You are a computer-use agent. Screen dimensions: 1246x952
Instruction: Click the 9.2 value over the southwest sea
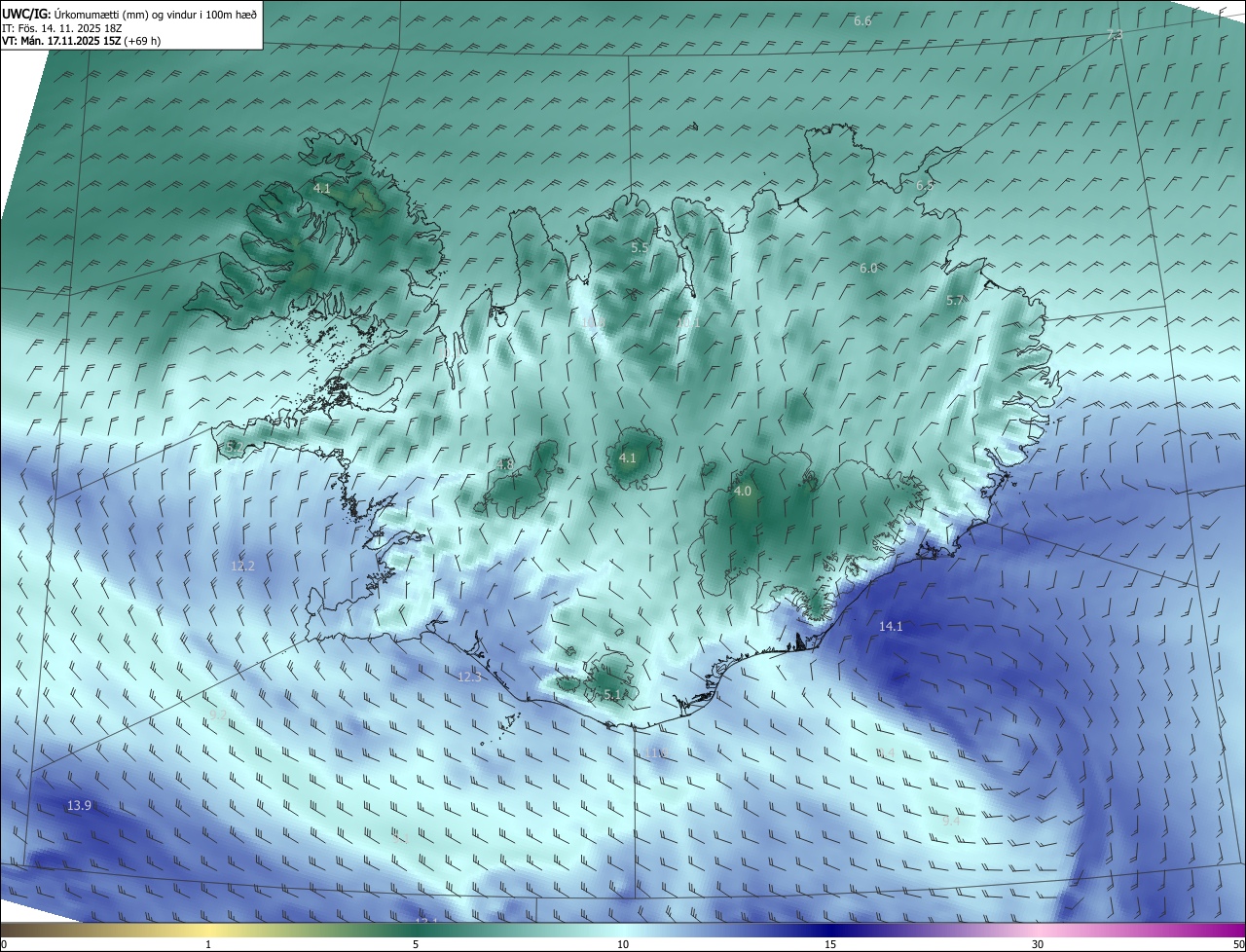[218, 714]
